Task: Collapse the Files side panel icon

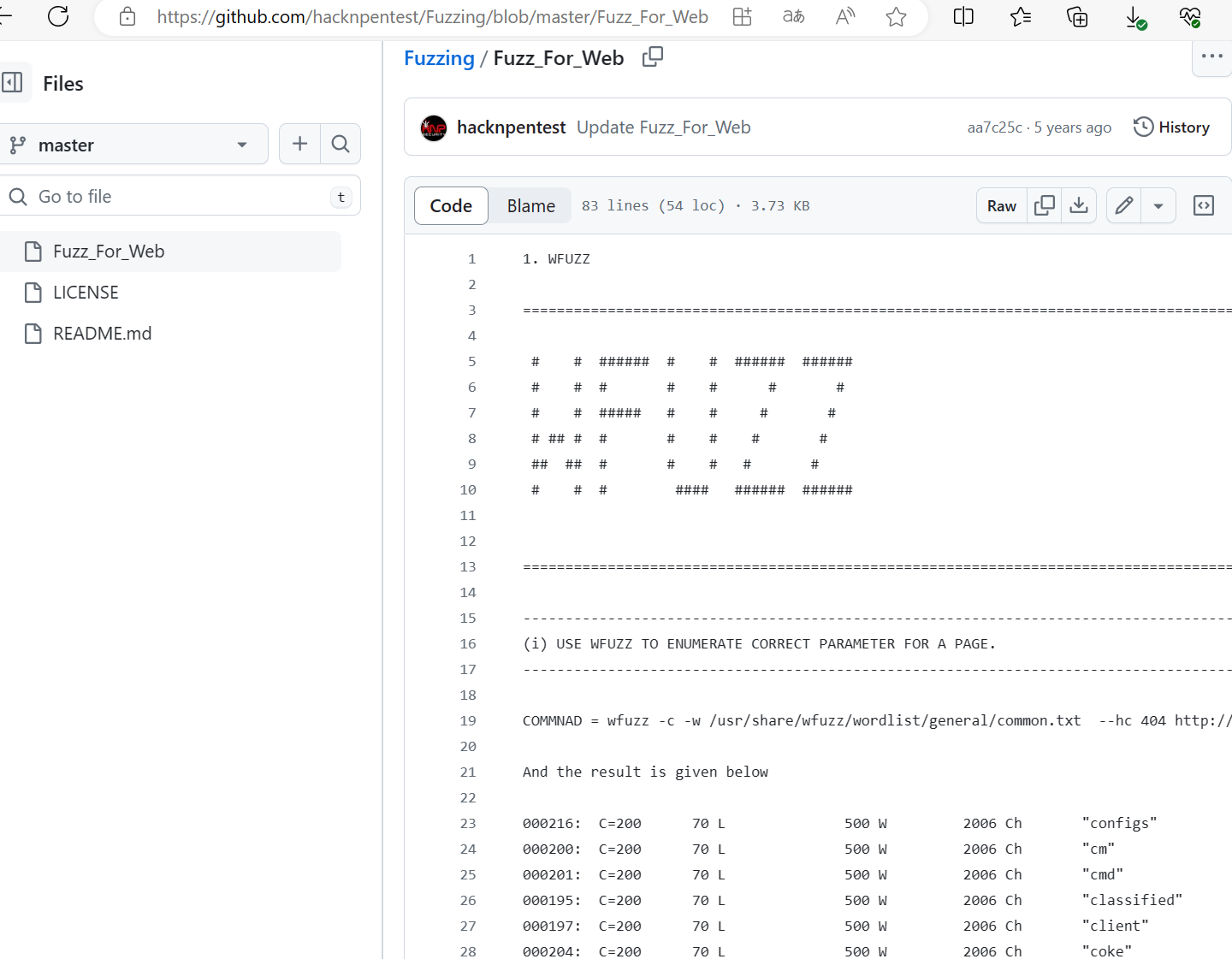Action: click(x=13, y=83)
